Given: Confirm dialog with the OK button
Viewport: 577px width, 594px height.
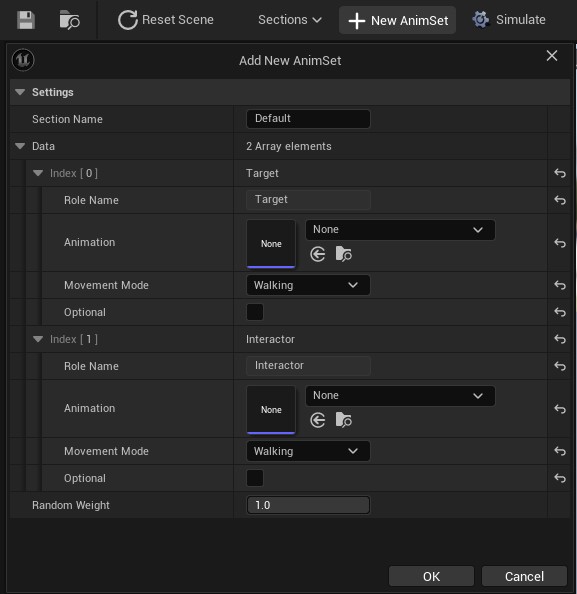Looking at the screenshot, I should click(431, 576).
